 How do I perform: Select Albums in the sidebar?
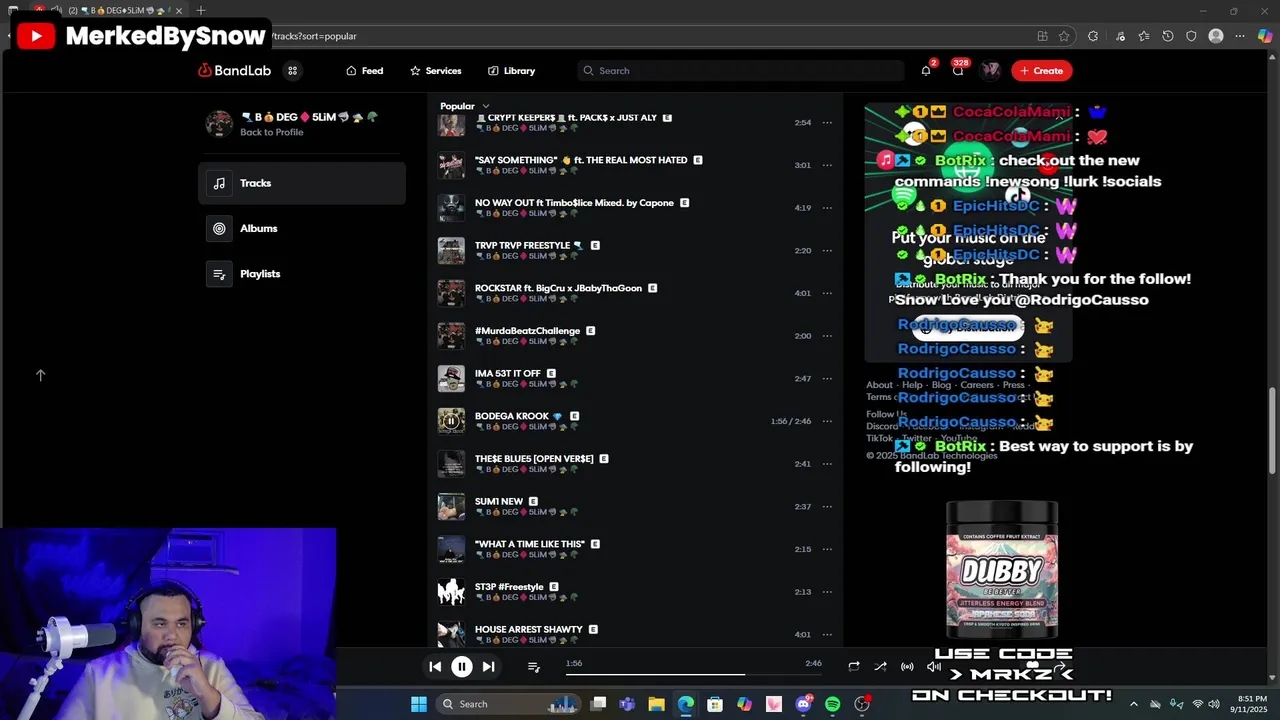click(x=301, y=228)
